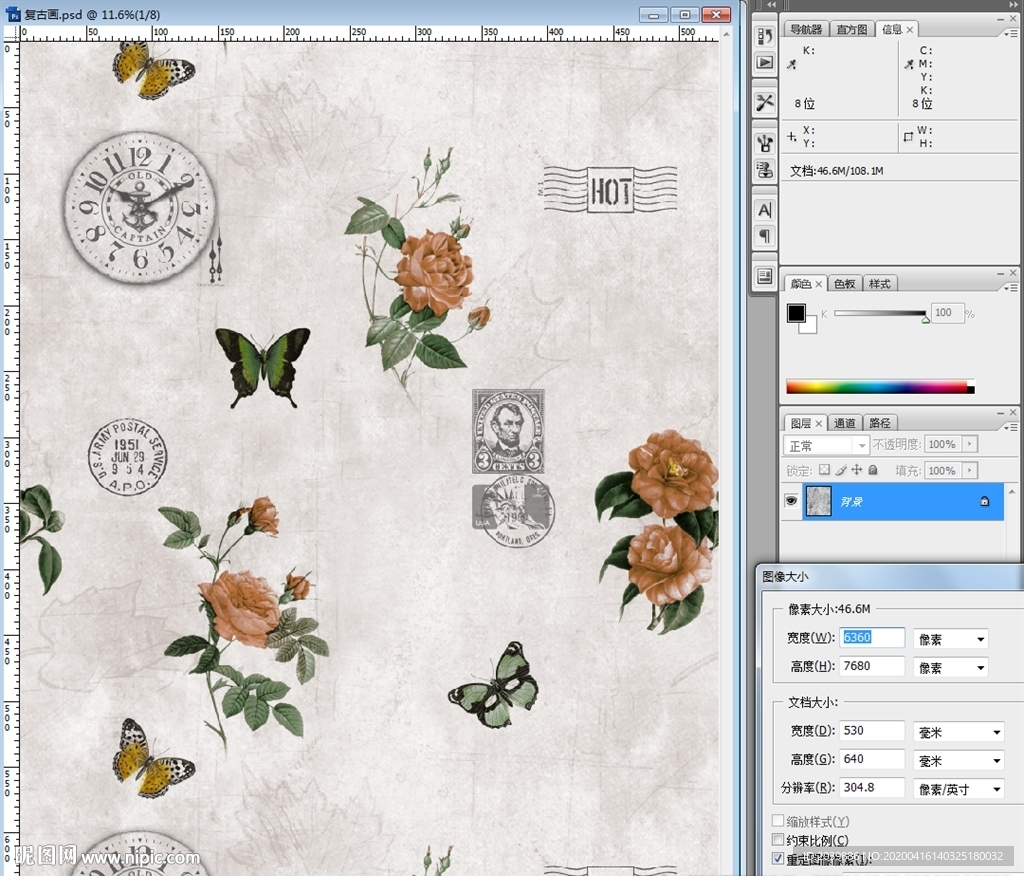Open the Clone Source stamp icon
The image size is (1024, 876).
click(765, 169)
